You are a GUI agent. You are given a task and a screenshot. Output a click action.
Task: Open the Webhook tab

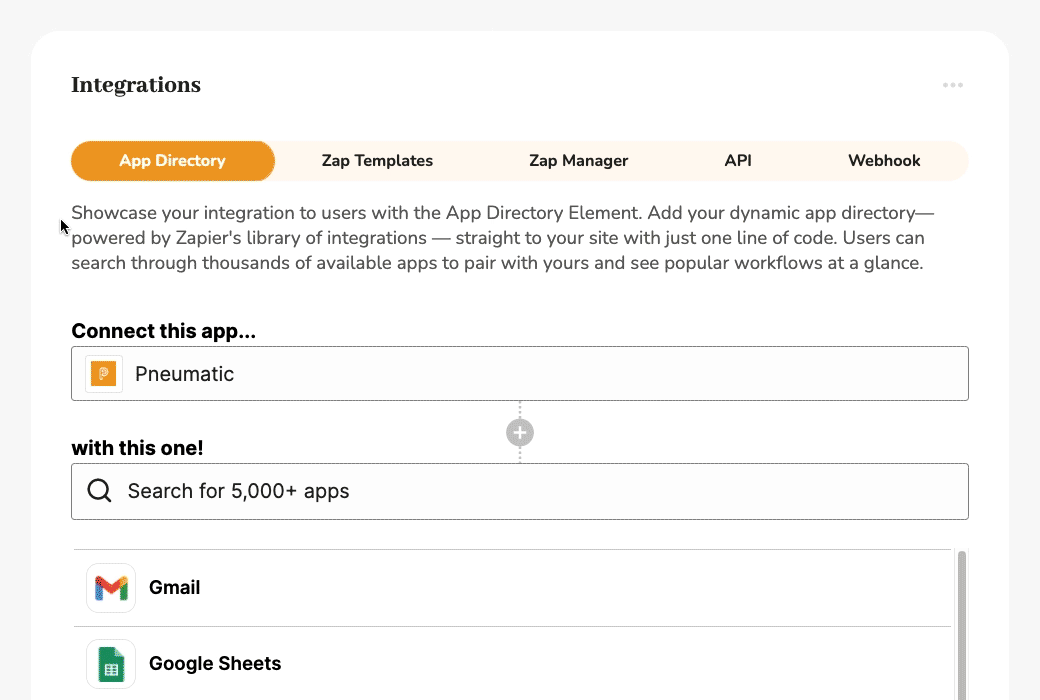[x=884, y=161]
